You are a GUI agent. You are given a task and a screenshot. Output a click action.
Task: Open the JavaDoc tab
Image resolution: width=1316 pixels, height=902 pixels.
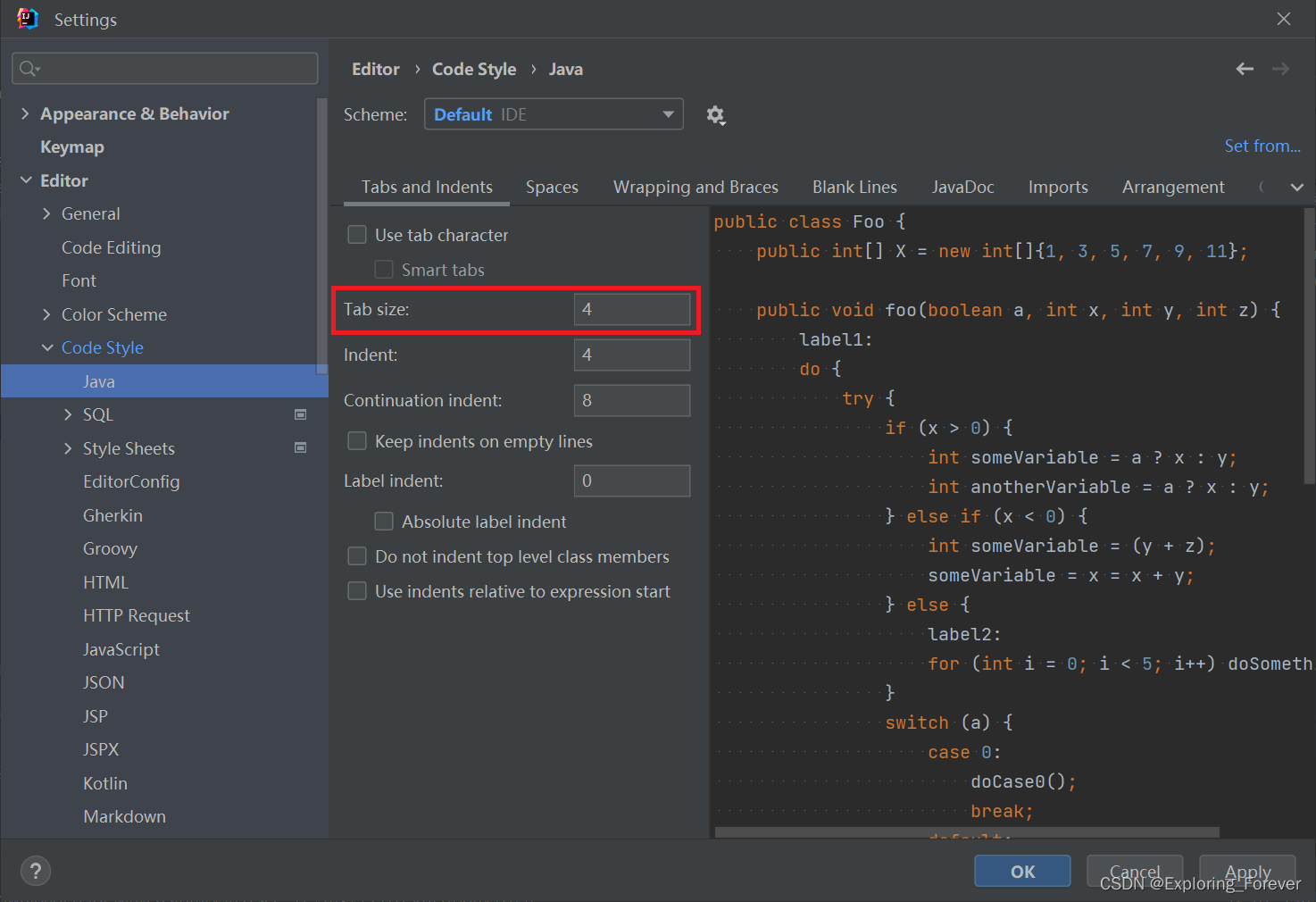click(962, 187)
